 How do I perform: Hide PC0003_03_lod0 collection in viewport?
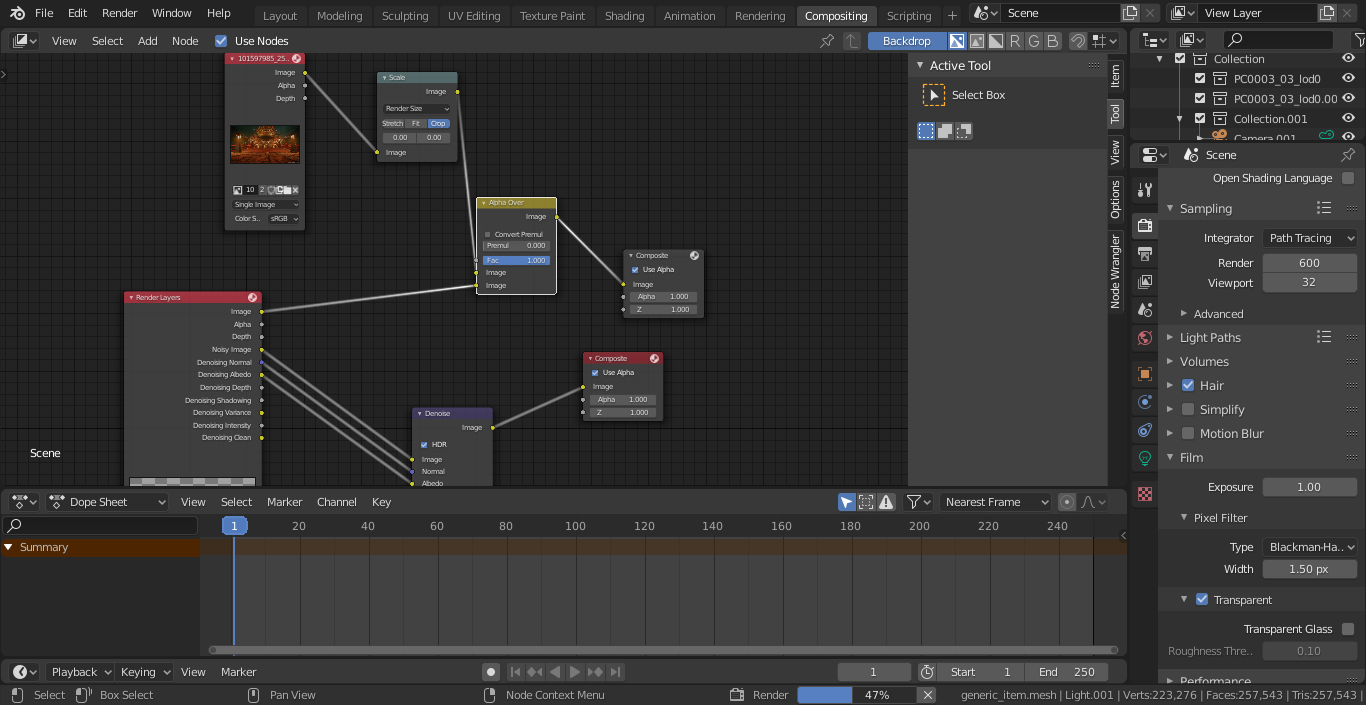click(x=1348, y=79)
